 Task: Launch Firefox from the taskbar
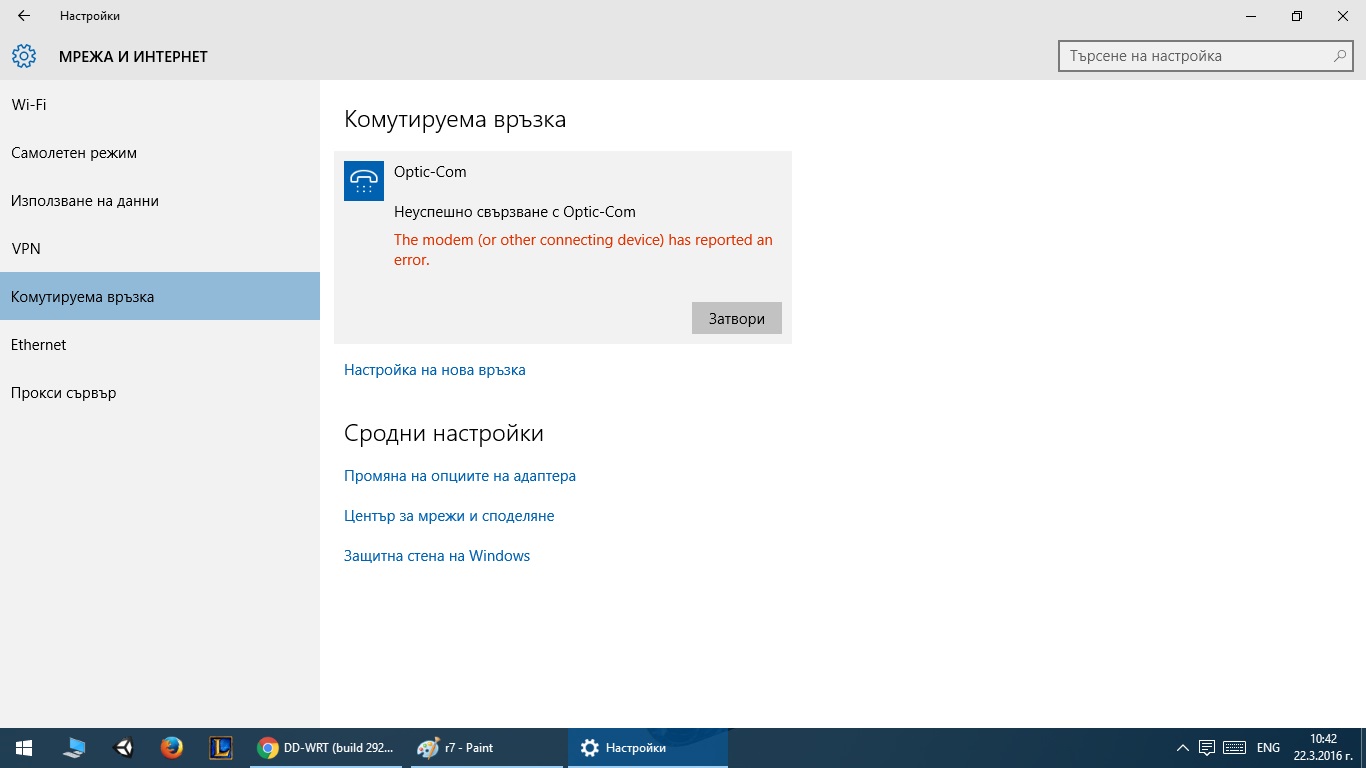click(172, 748)
